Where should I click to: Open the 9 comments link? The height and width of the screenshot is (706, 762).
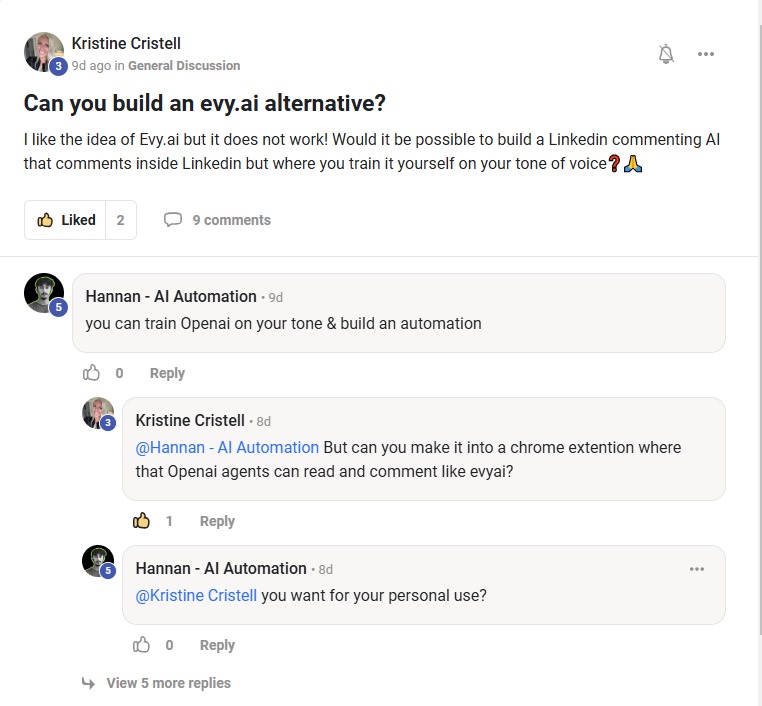(231, 220)
